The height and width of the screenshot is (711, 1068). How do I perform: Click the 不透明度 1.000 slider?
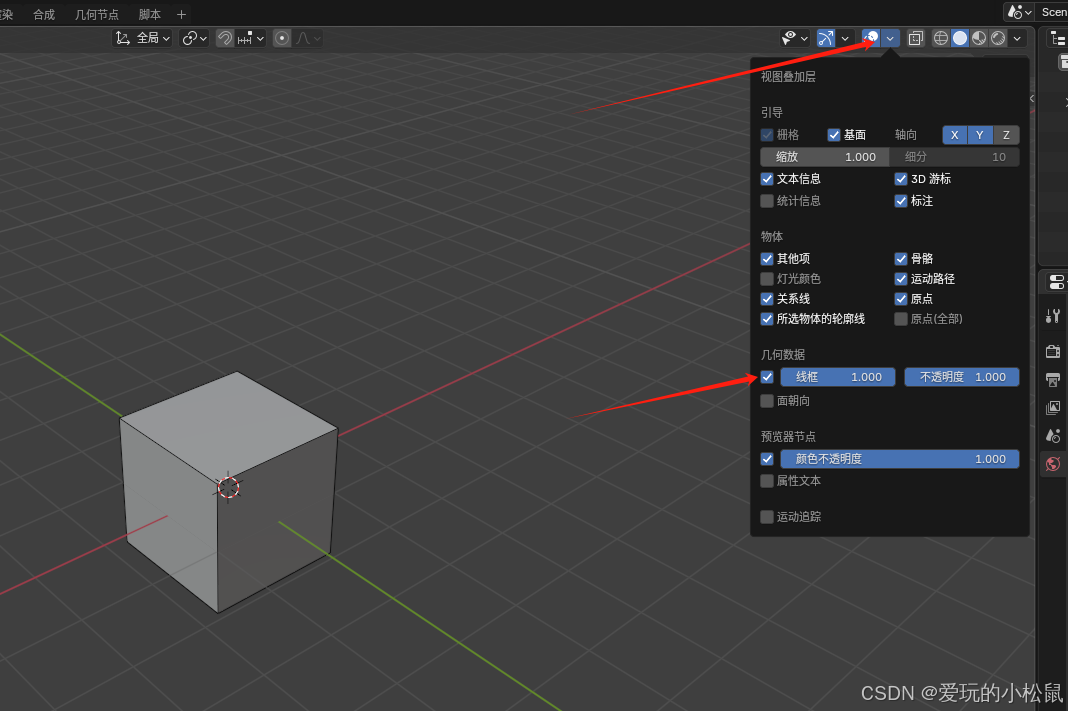pos(962,377)
